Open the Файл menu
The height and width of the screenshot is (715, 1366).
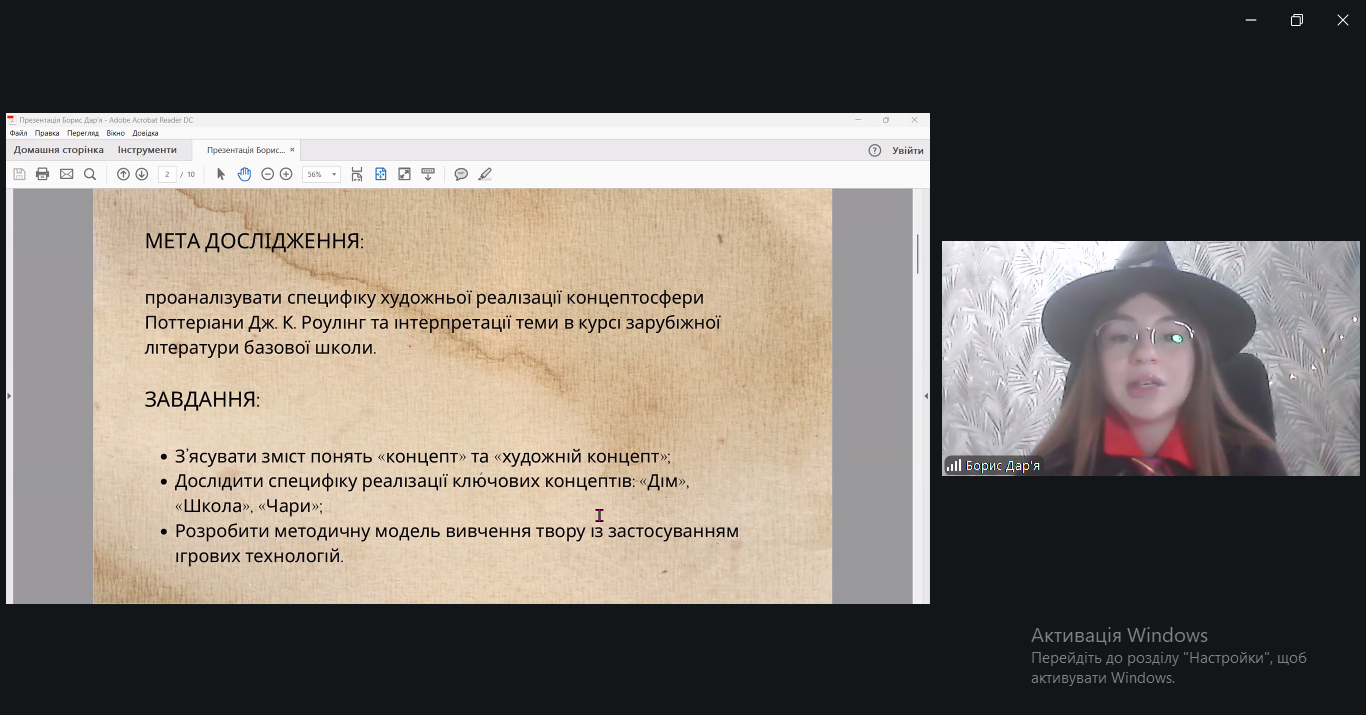pyautogui.click(x=17, y=131)
